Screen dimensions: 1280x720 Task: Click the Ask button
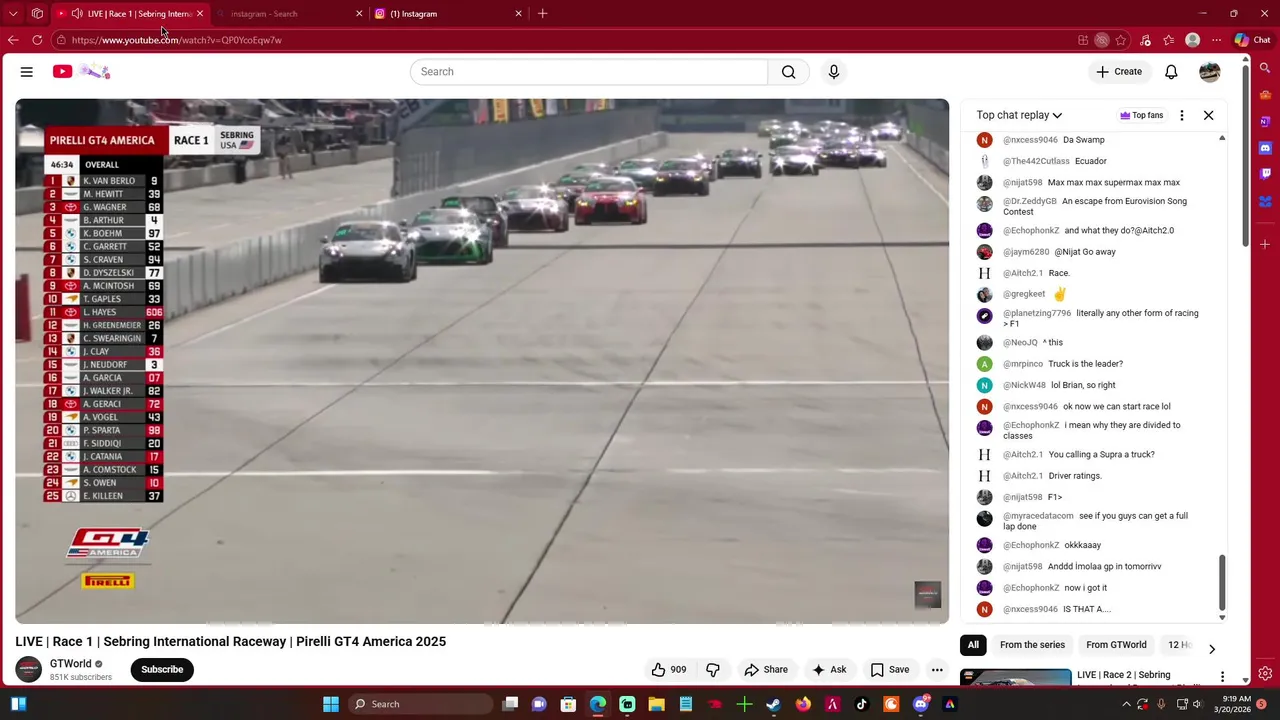(x=830, y=670)
